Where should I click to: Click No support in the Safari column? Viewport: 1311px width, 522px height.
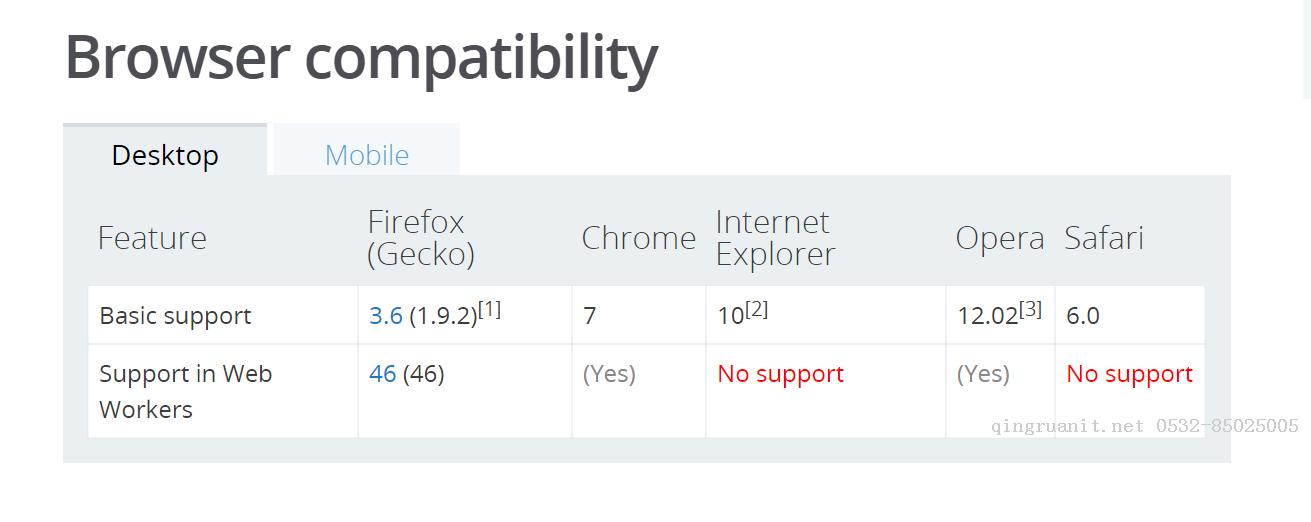pyautogui.click(x=1129, y=374)
